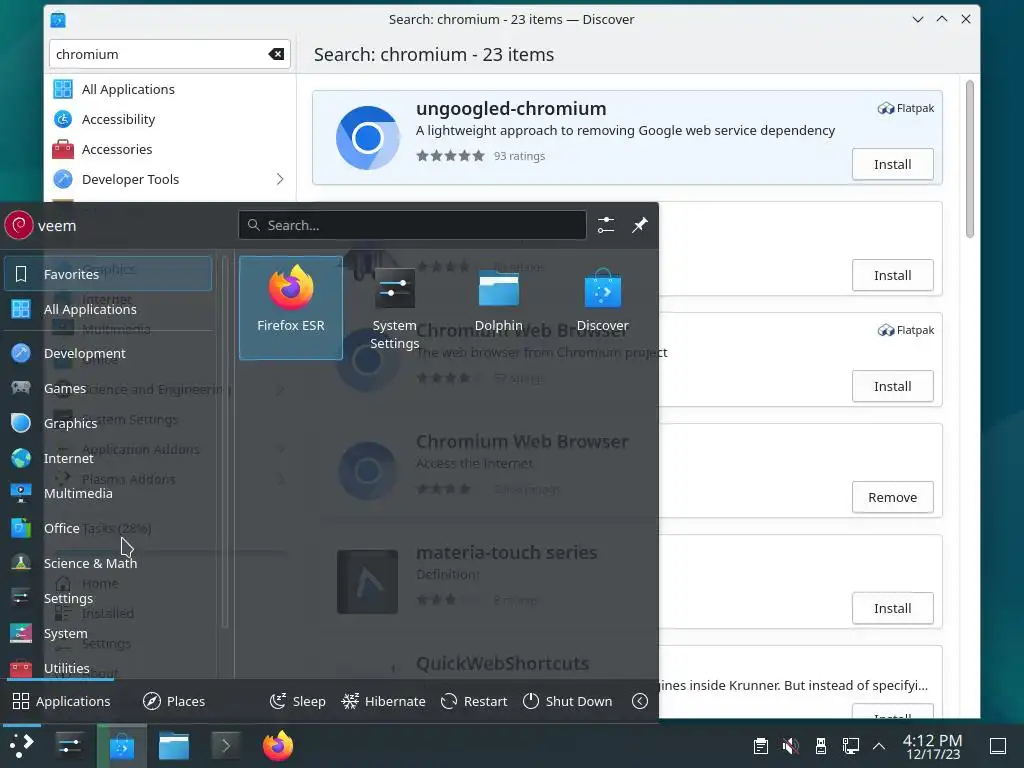This screenshot has height=768, width=1024.
Task: Open Dolphin from the taskbar
Action: 174,746
